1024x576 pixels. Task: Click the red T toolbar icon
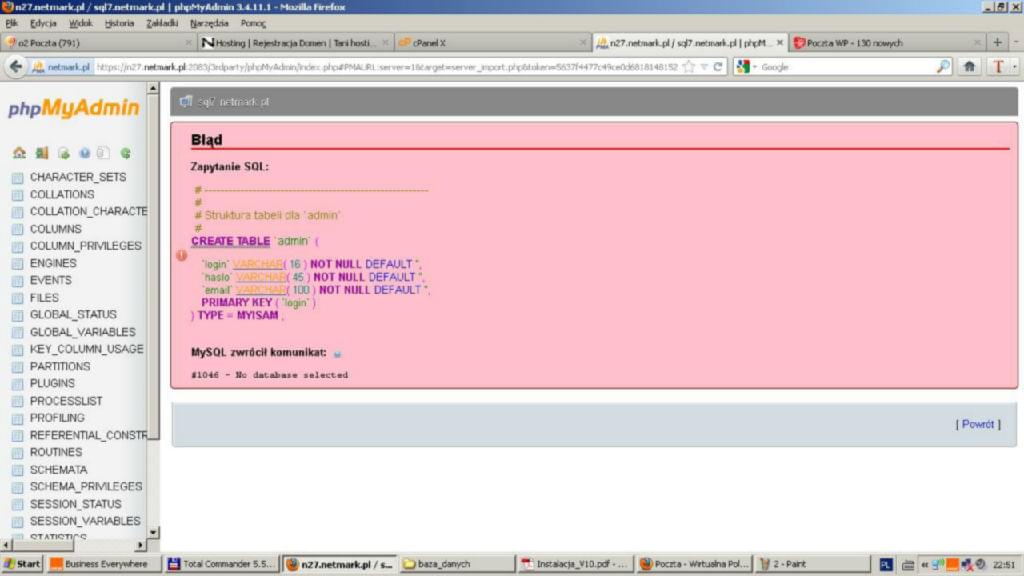click(x=998, y=67)
